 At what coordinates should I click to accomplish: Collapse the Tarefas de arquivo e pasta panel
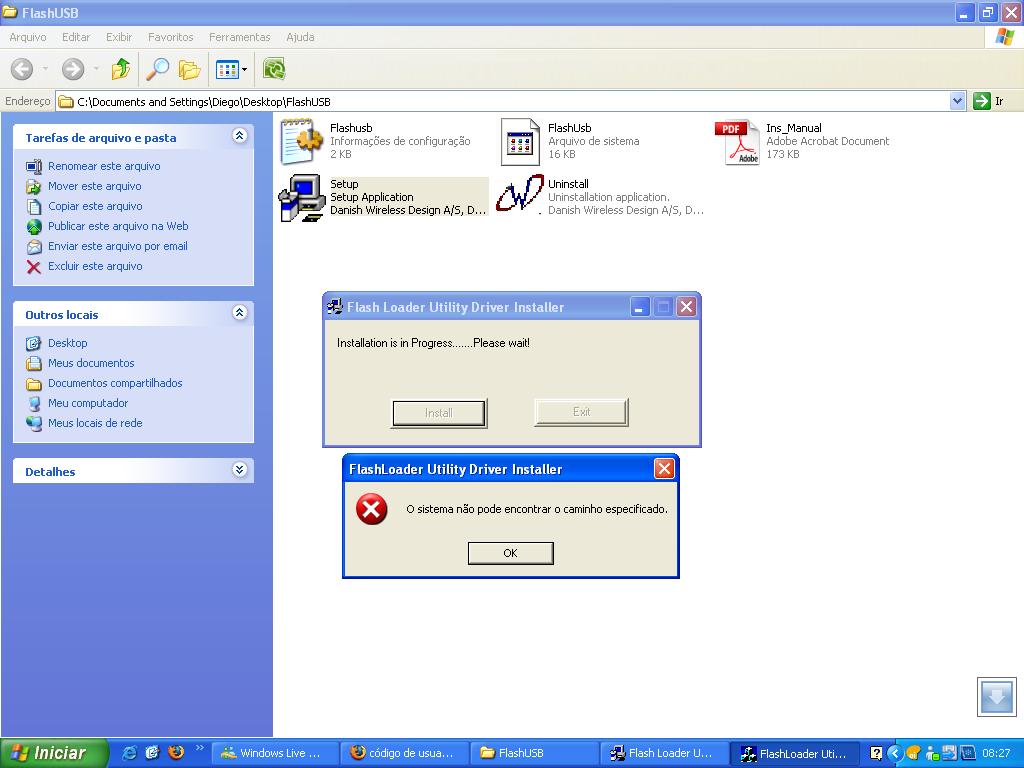240,136
